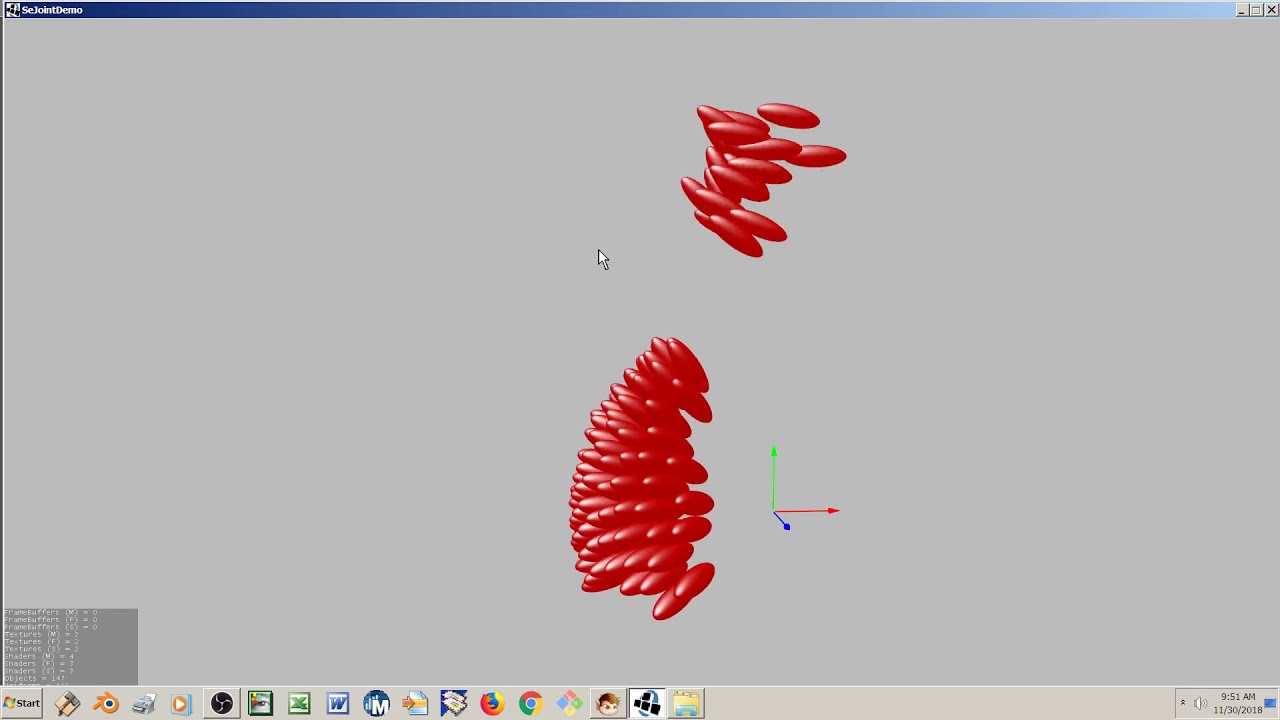Launch Blender from the taskbar
The width and height of the screenshot is (1280, 720).
pos(106,704)
